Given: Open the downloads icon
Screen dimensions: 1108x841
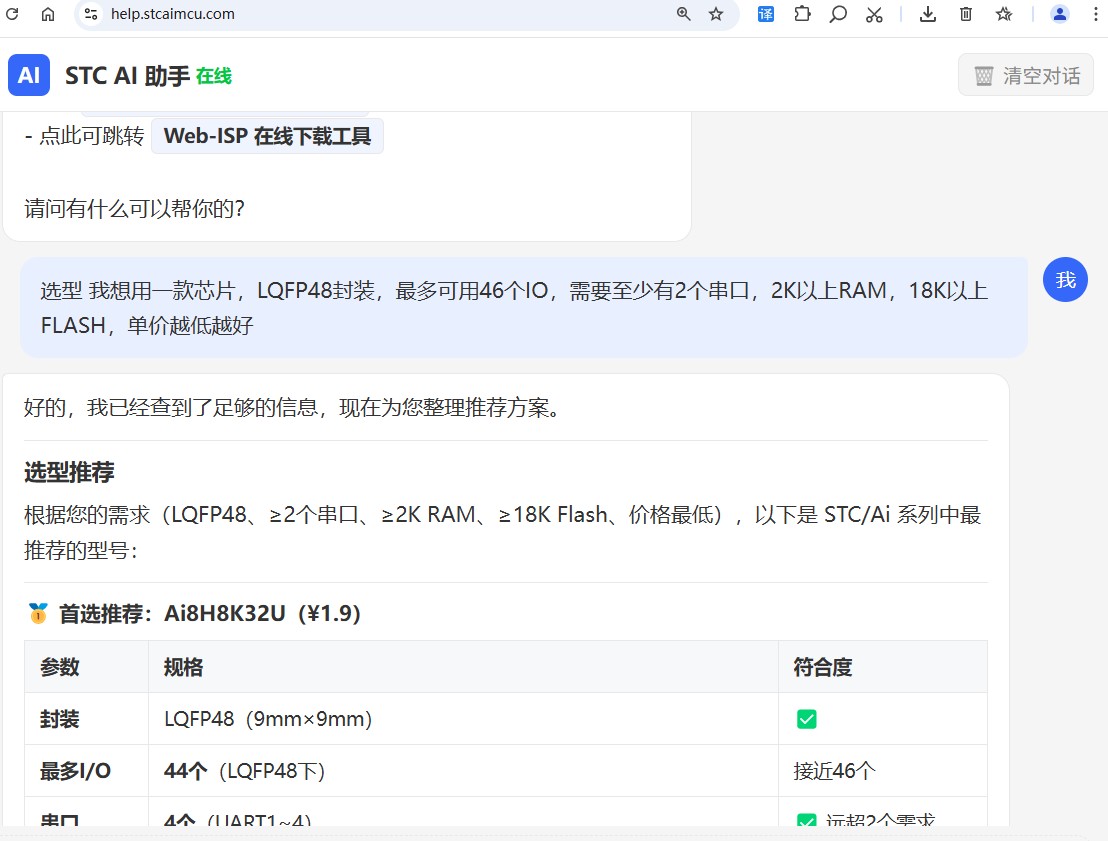Looking at the screenshot, I should click(928, 14).
